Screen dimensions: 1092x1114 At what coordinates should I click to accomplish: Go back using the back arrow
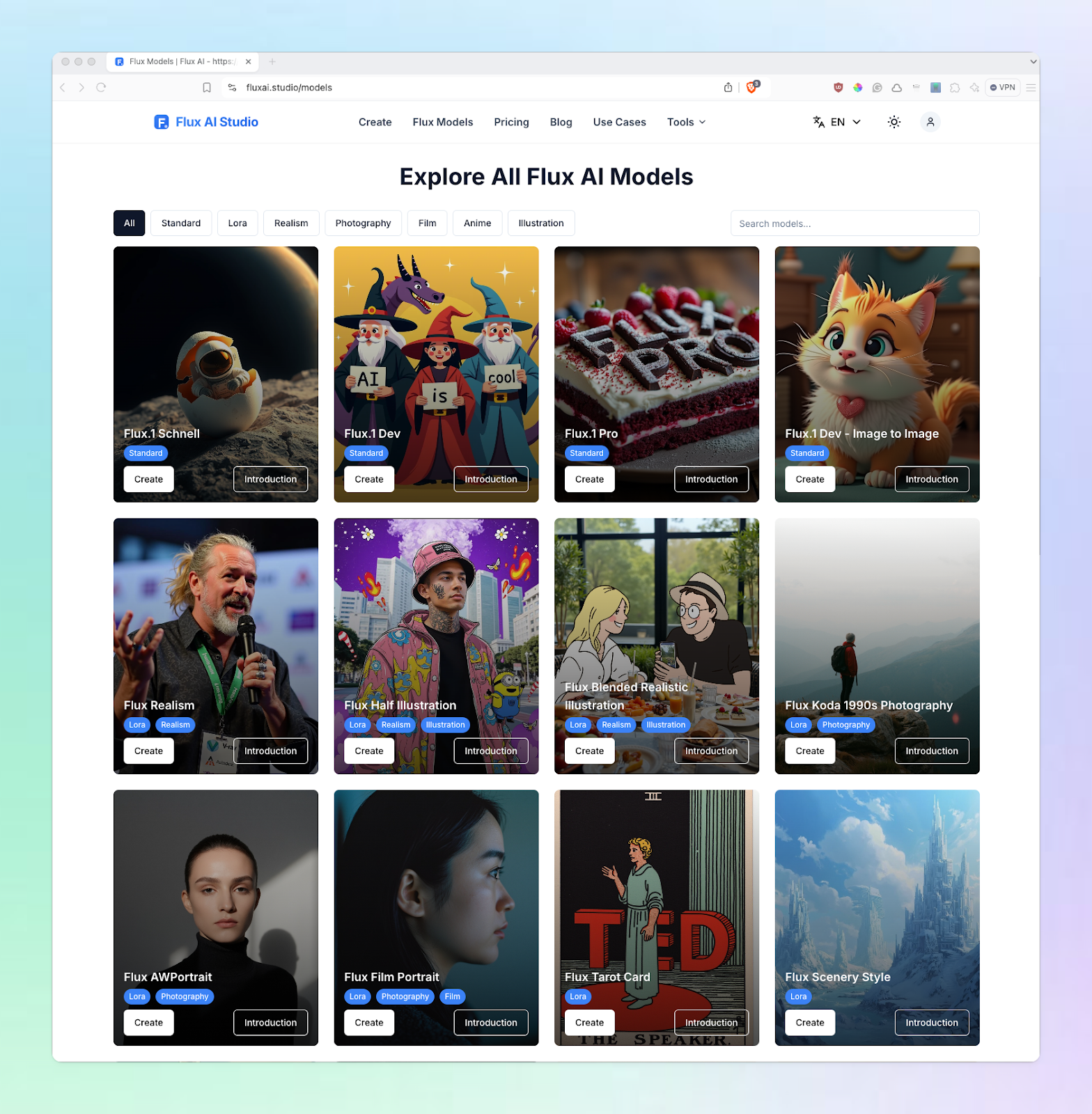point(63,87)
